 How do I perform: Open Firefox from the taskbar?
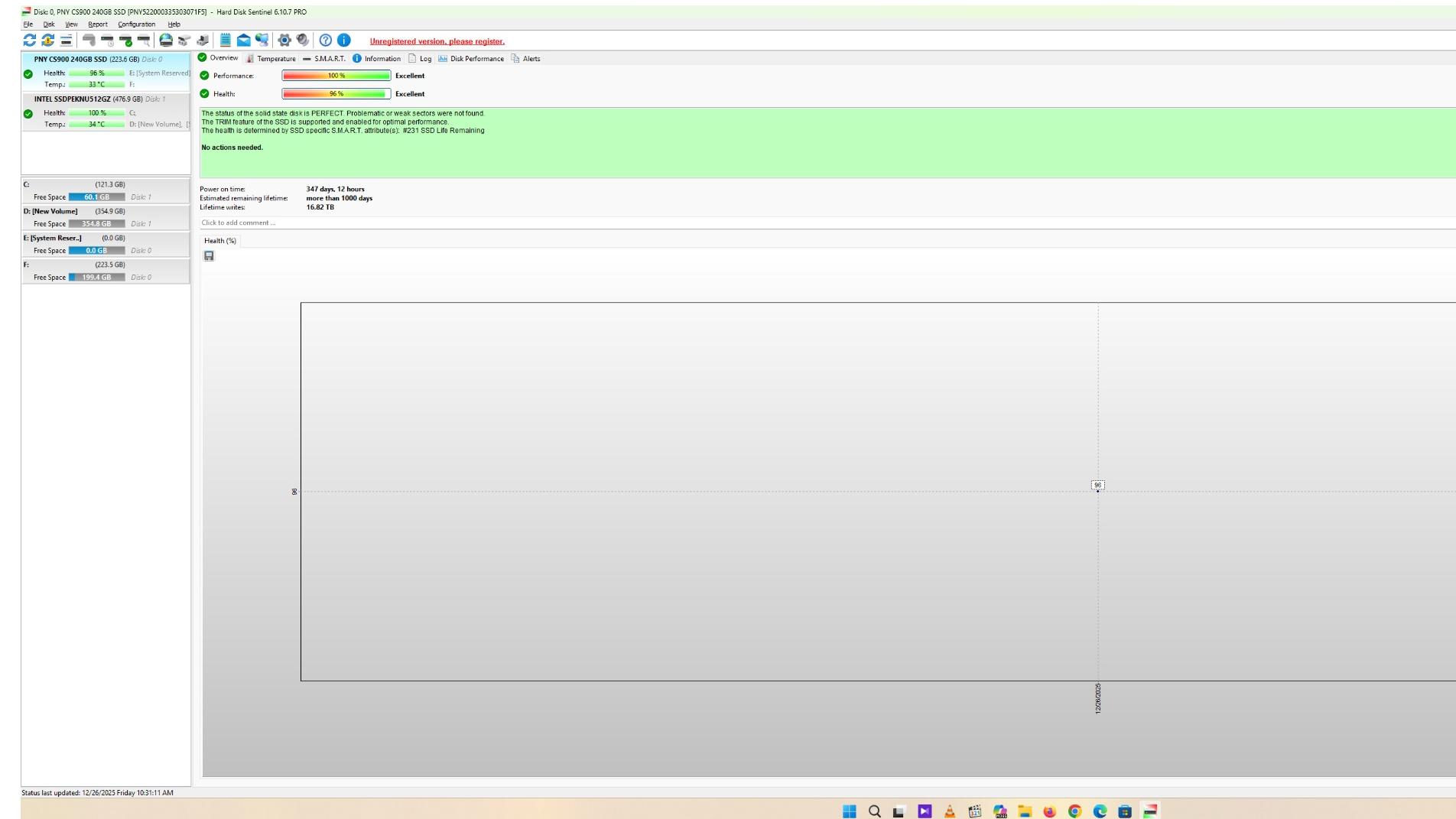(x=1049, y=811)
